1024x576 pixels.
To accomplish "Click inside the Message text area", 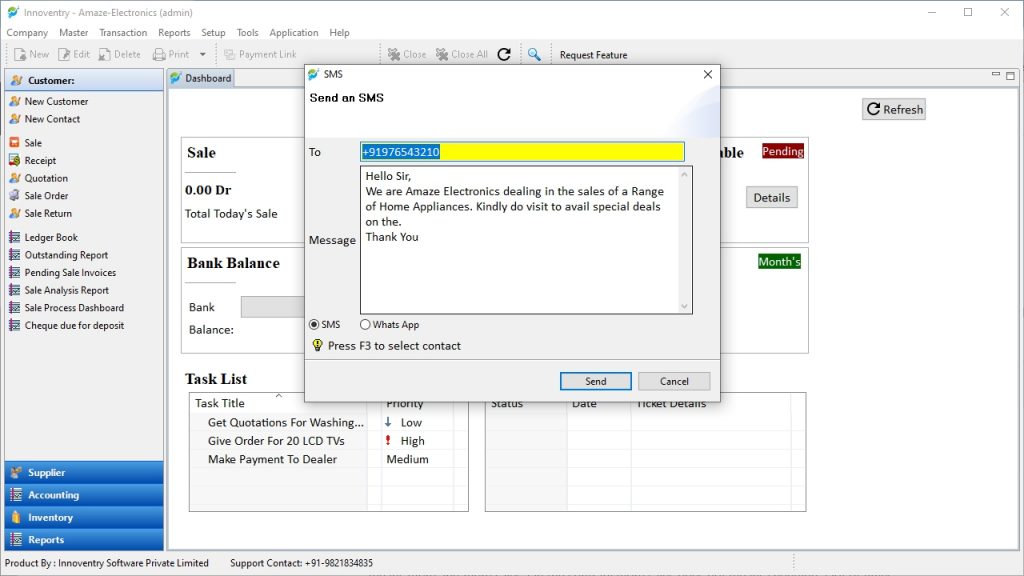I will coord(520,240).
